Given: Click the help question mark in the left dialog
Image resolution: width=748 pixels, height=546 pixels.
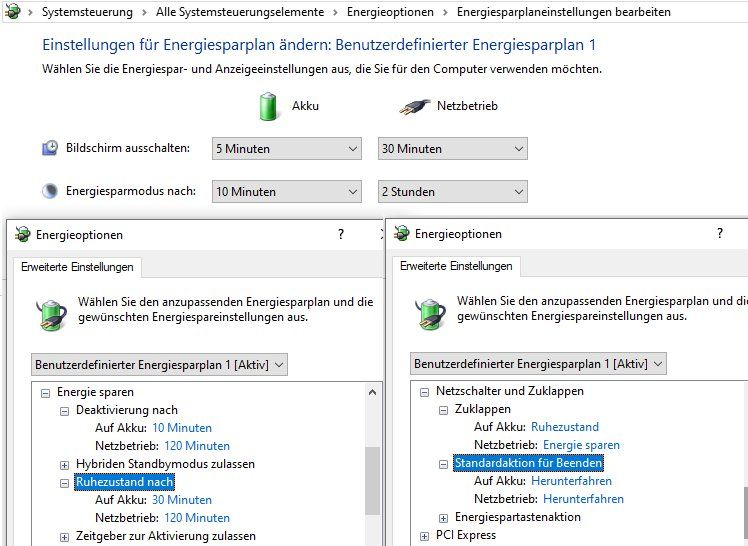Looking at the screenshot, I should (x=341, y=234).
